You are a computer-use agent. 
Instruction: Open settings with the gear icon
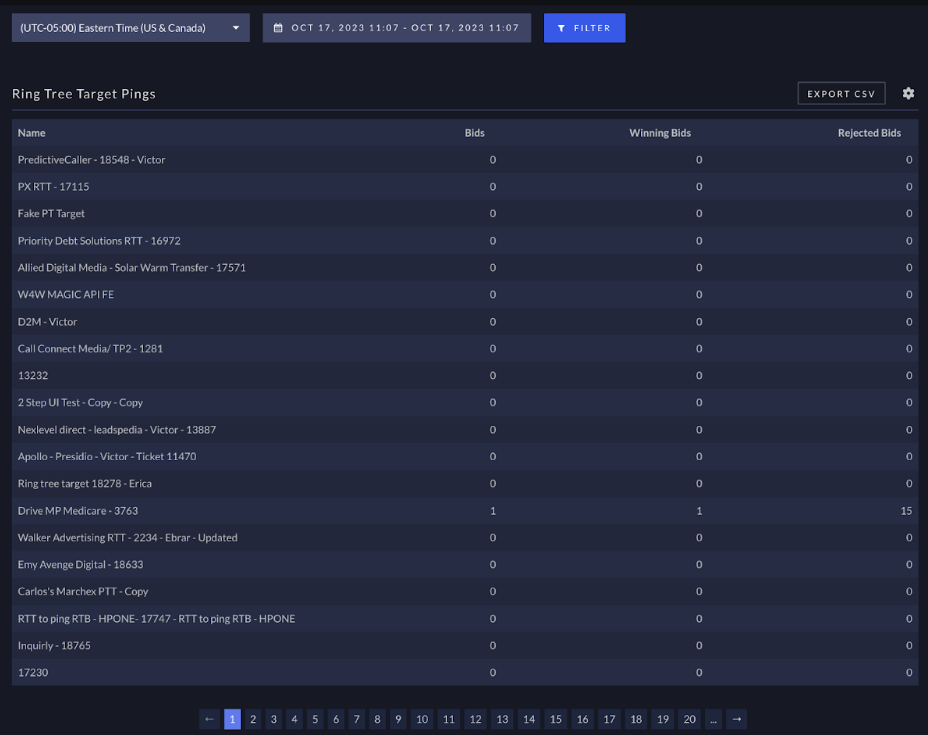coord(908,93)
